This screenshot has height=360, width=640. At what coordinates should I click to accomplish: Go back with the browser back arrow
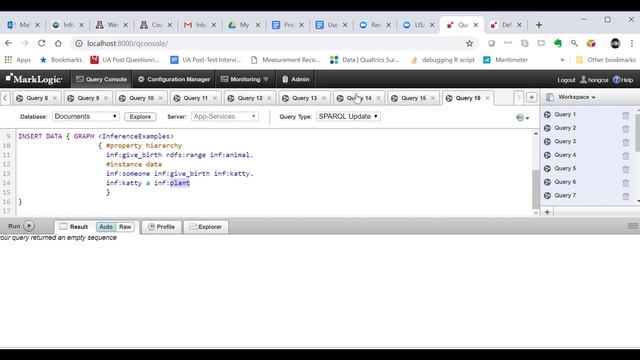pos(9,43)
